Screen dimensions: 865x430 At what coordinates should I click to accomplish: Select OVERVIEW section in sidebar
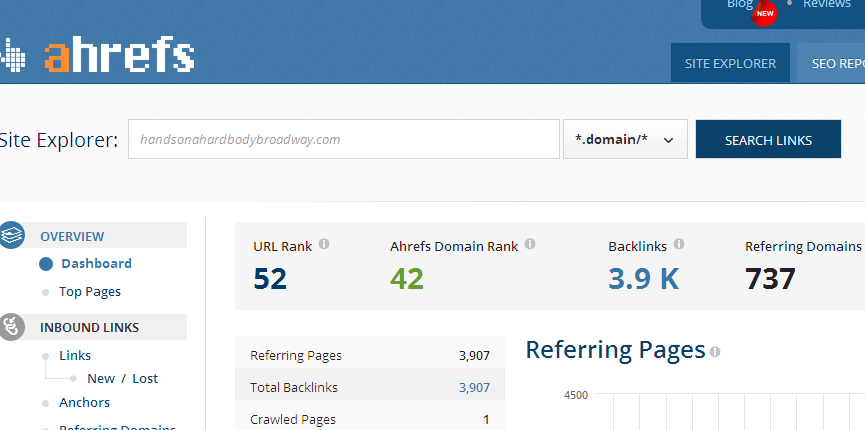coord(72,236)
